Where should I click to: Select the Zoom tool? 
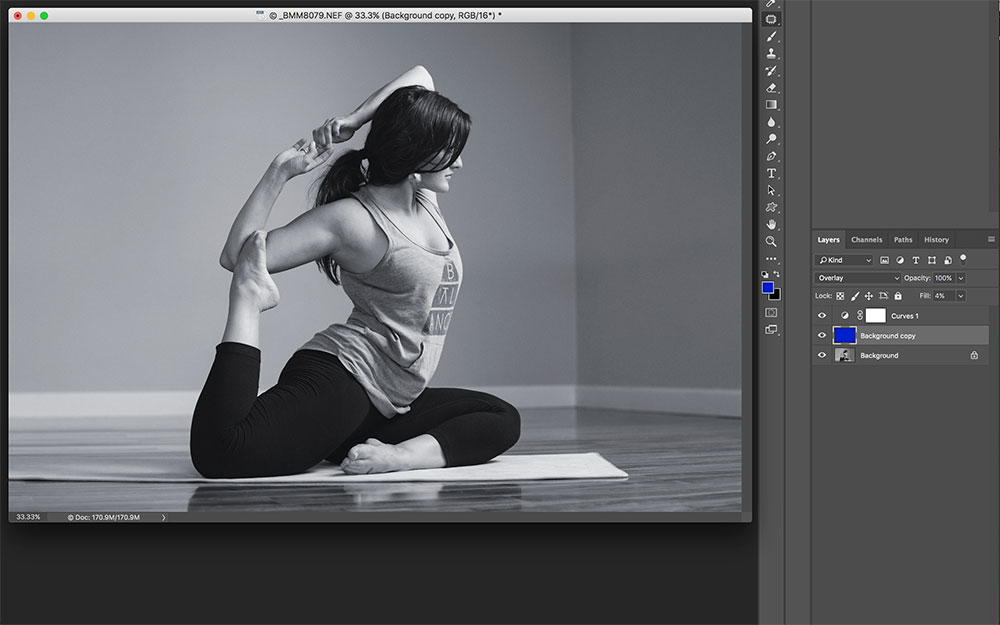[x=771, y=241]
